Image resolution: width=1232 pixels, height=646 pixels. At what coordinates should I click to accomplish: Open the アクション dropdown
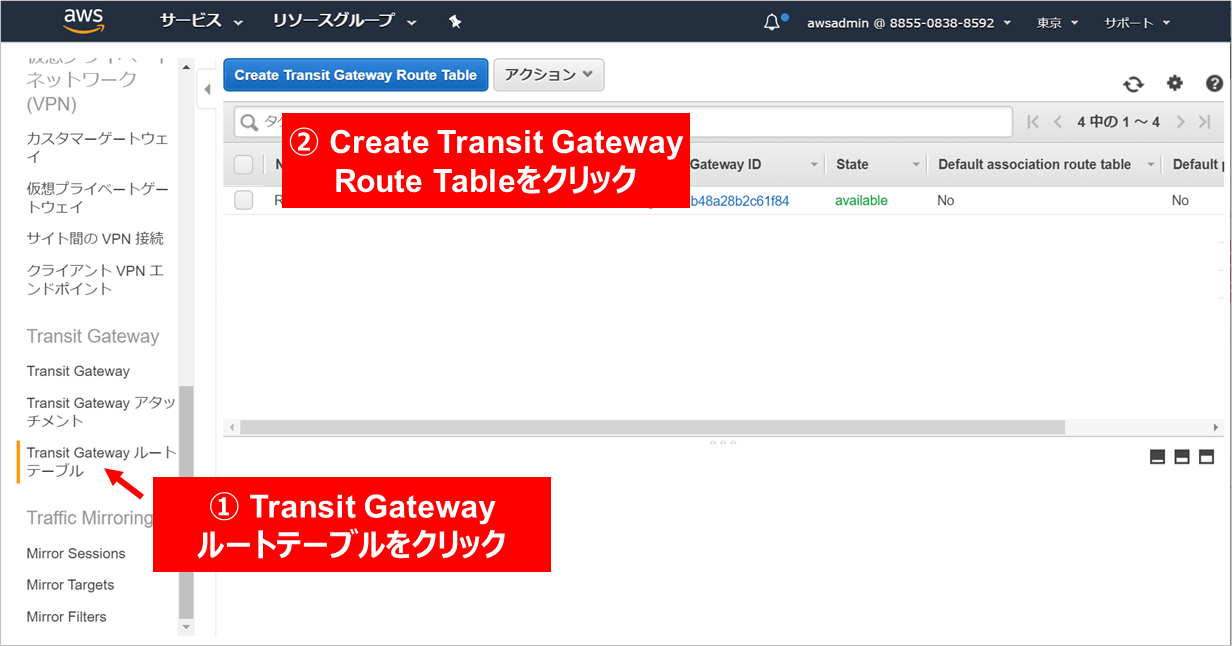point(548,75)
